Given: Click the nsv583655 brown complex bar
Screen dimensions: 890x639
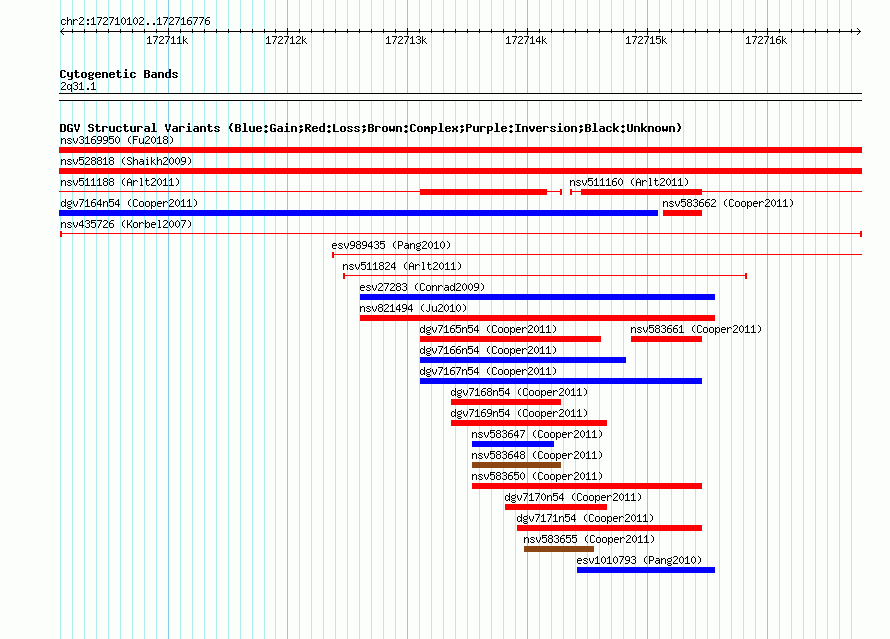Looking at the screenshot, I should (559, 549).
